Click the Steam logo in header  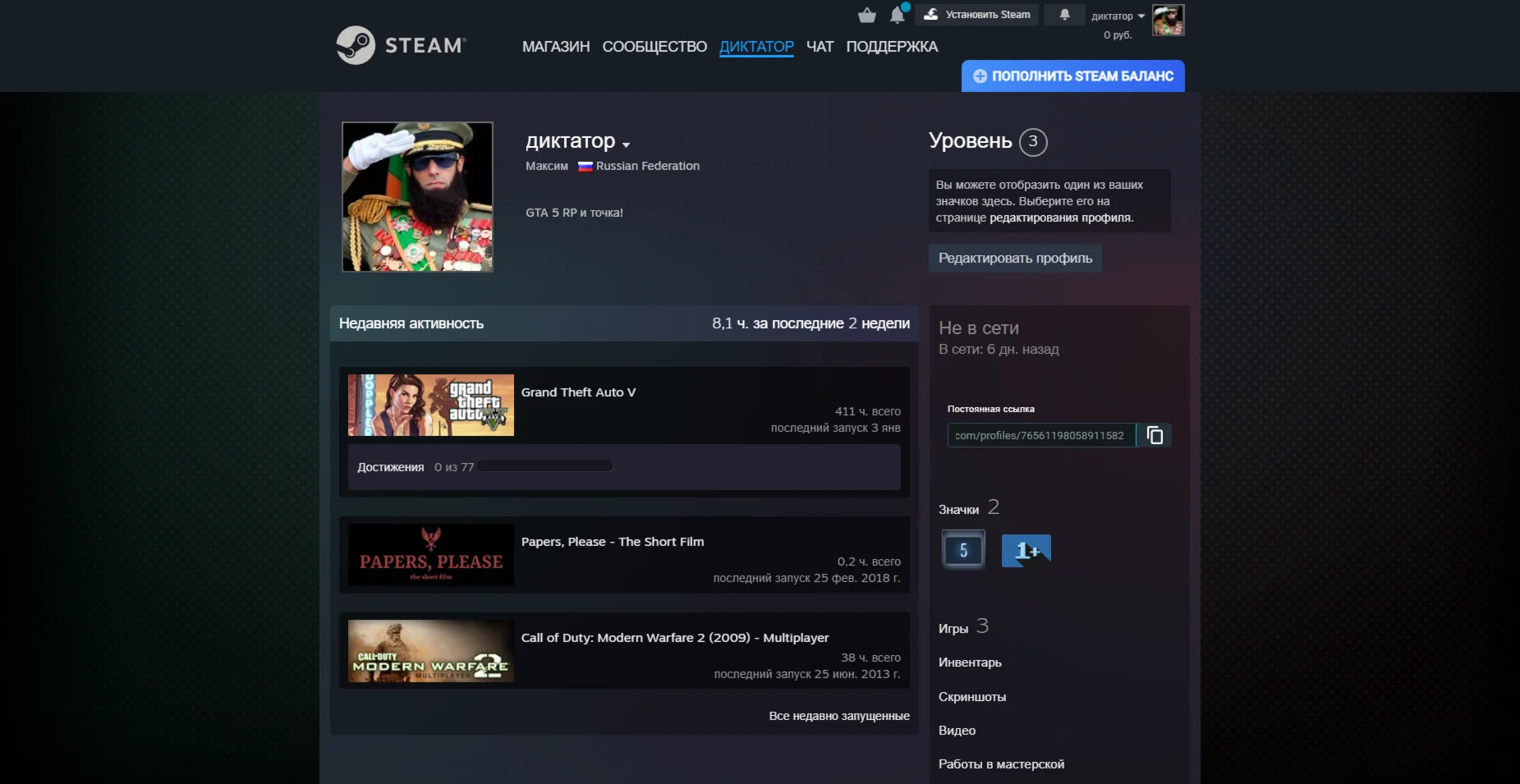[x=401, y=45]
